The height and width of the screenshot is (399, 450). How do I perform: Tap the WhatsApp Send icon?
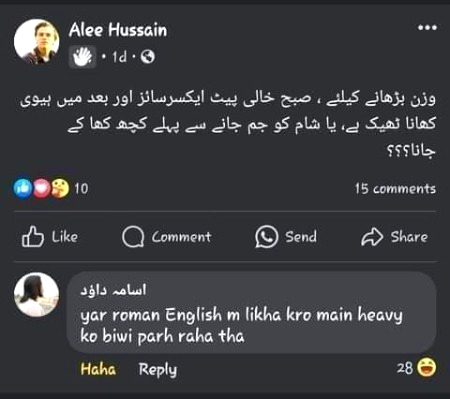tap(266, 237)
